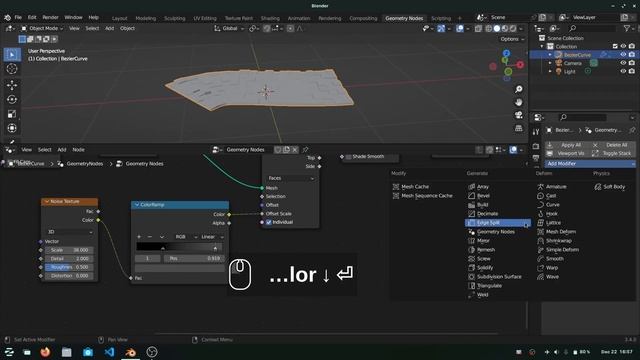Open the RGB color mode dropdown on ColorRamp
Image resolution: width=640 pixels, height=360 pixels.
point(186,237)
